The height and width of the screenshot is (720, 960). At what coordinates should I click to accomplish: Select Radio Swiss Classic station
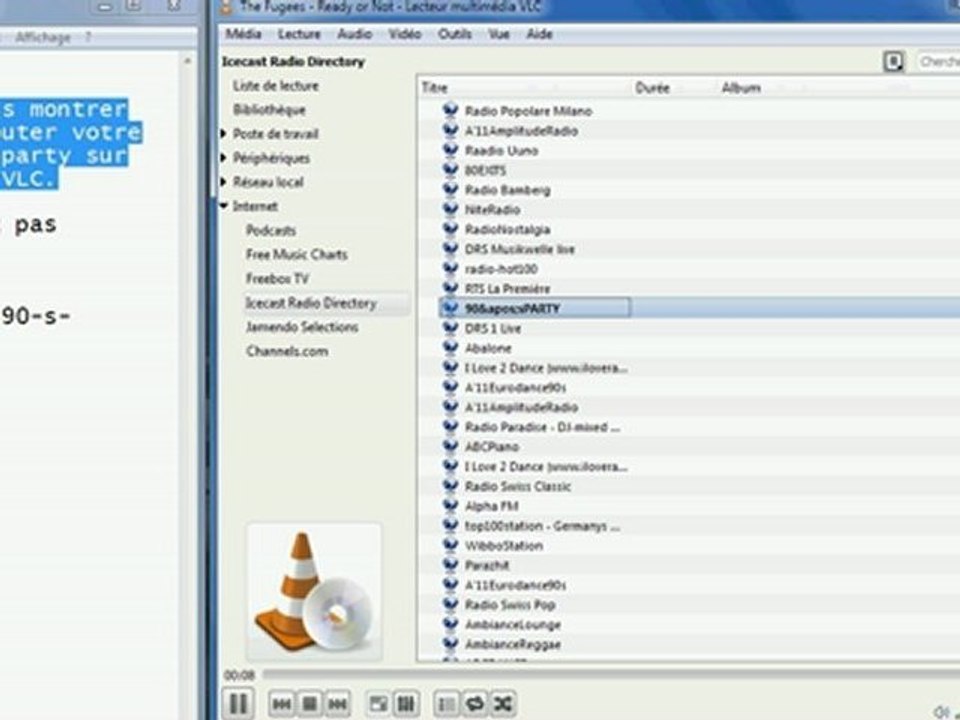pyautogui.click(x=518, y=486)
